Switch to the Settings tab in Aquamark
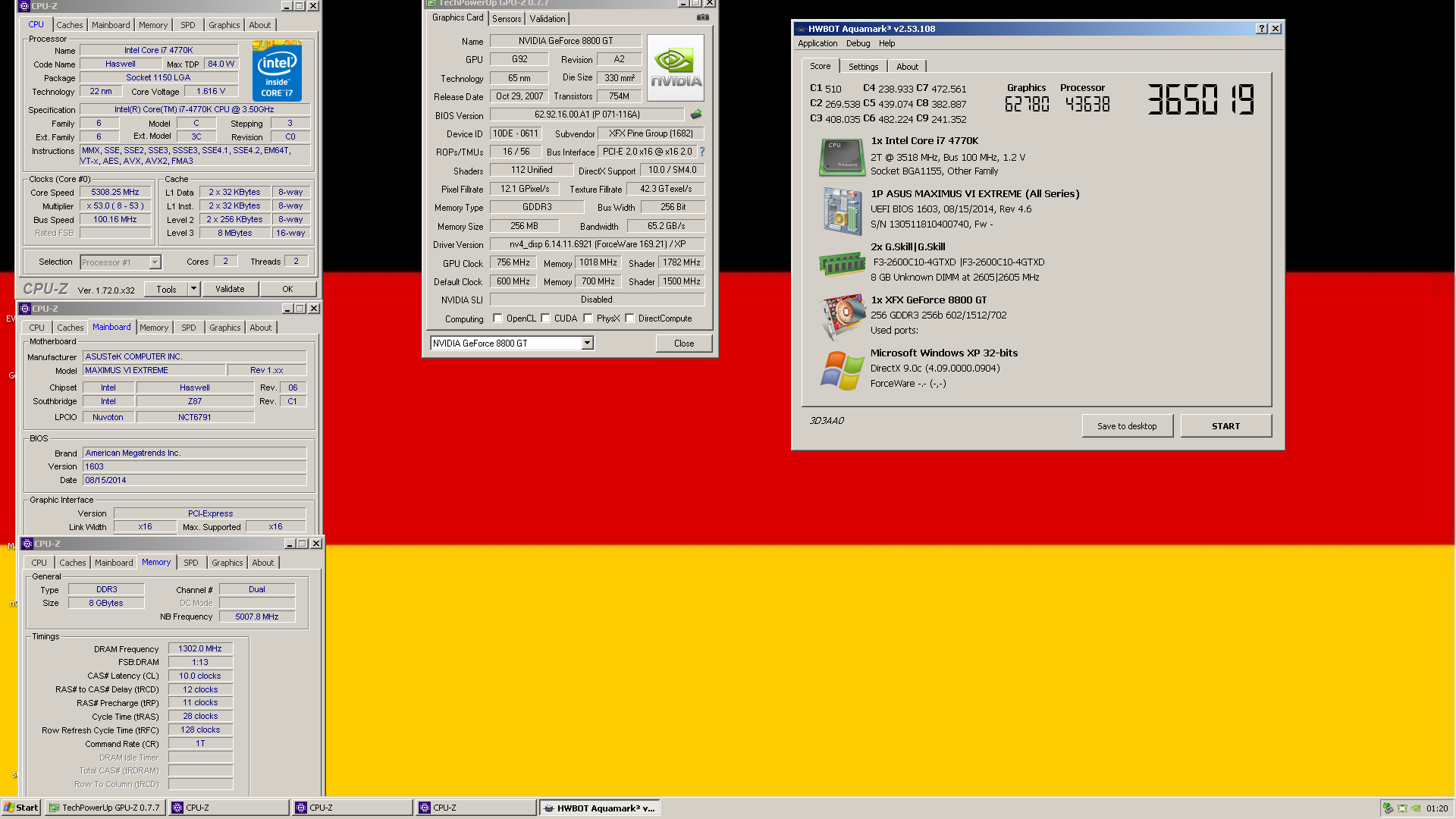 [x=863, y=67]
